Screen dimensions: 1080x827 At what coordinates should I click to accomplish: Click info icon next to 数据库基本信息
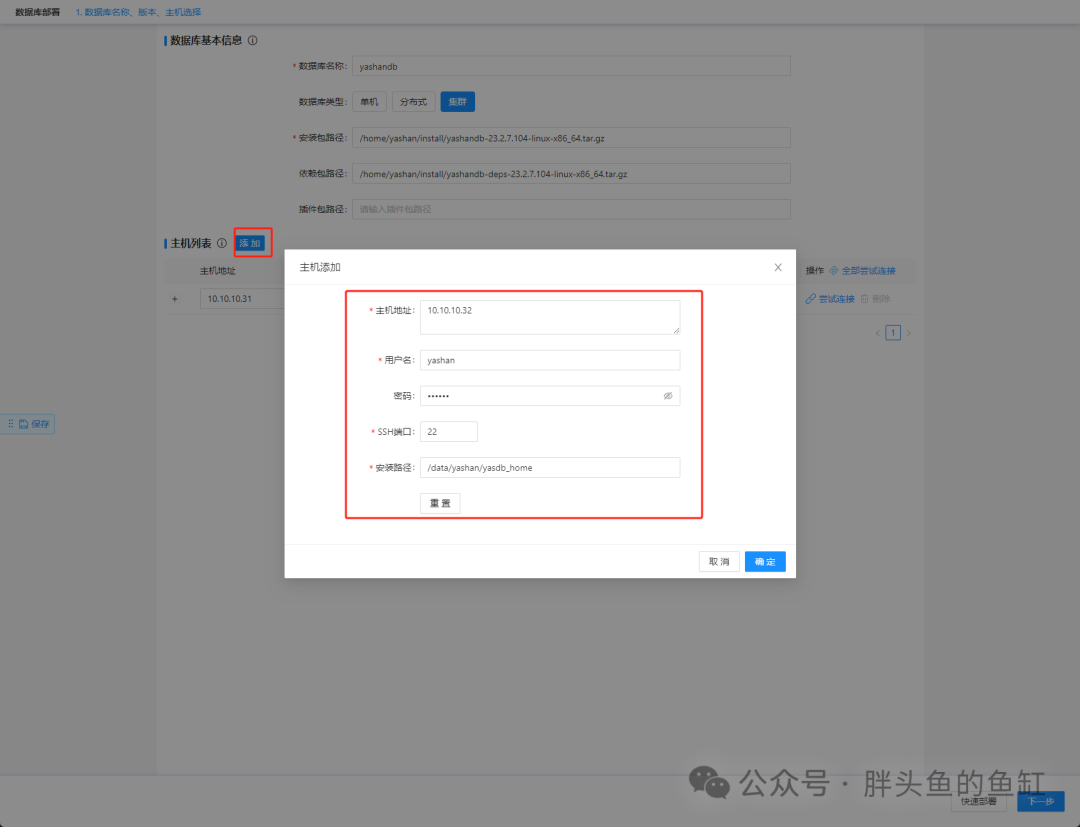(x=253, y=41)
